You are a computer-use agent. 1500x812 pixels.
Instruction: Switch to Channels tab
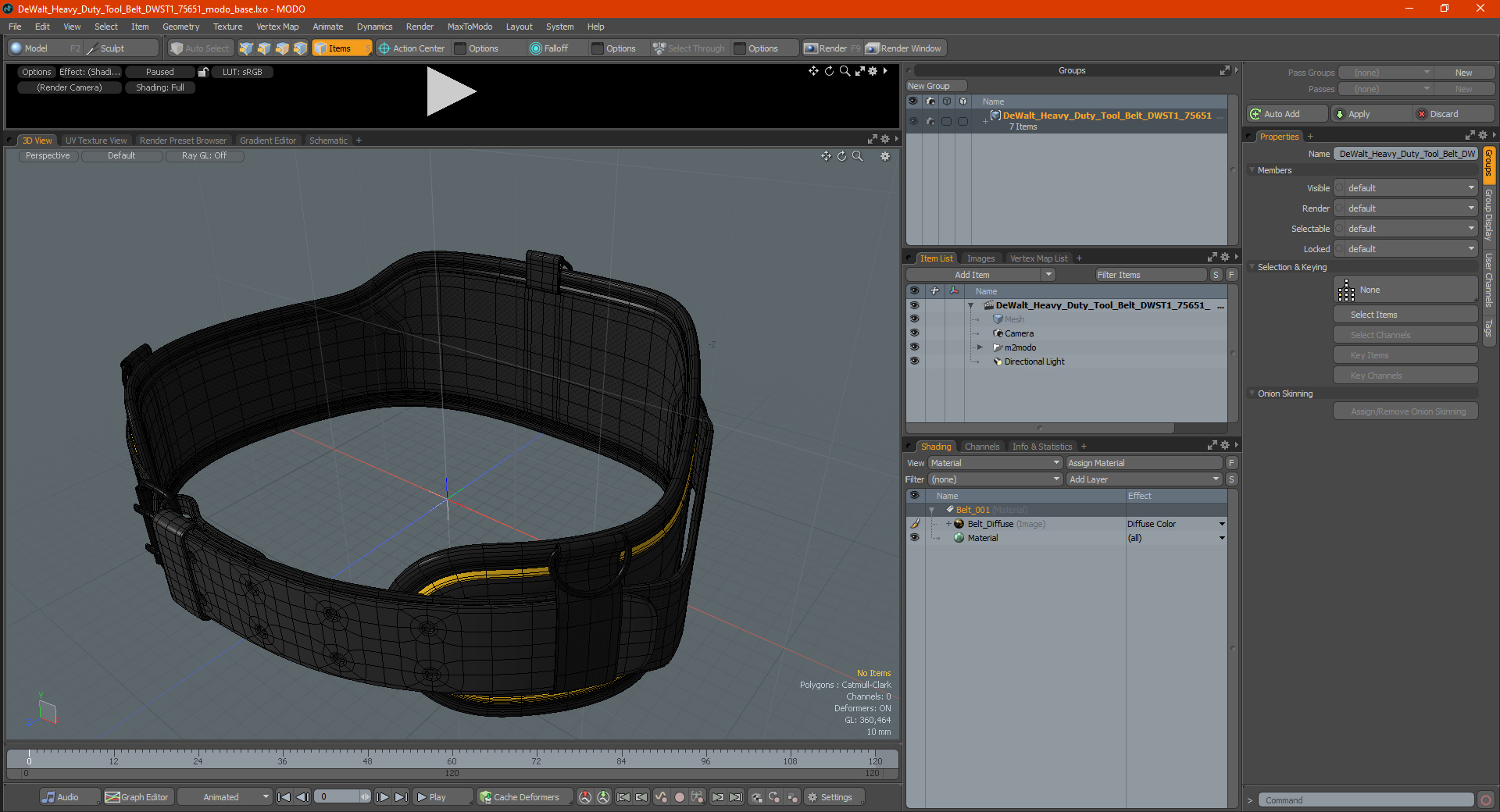point(982,447)
